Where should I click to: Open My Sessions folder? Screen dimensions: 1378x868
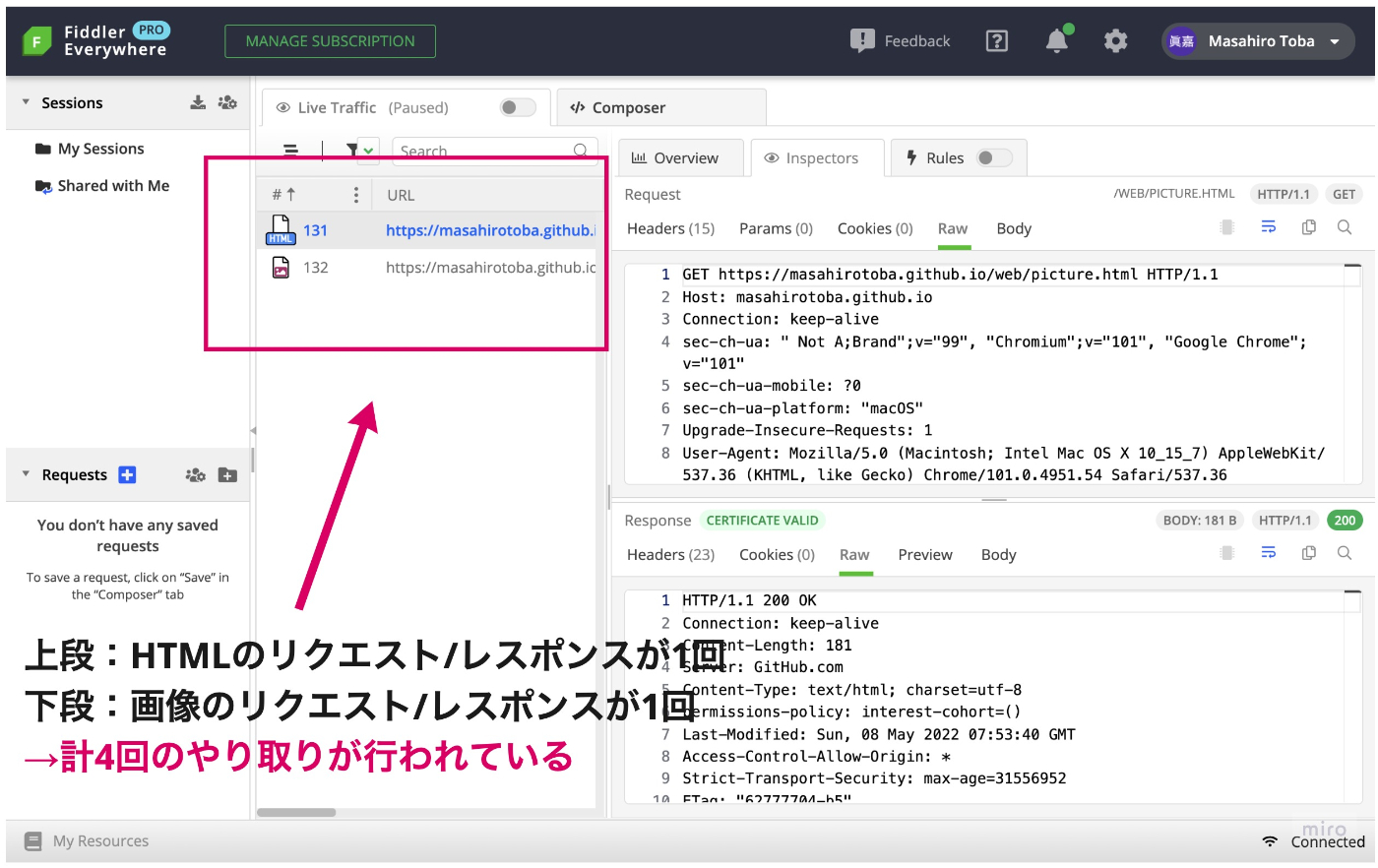100,149
